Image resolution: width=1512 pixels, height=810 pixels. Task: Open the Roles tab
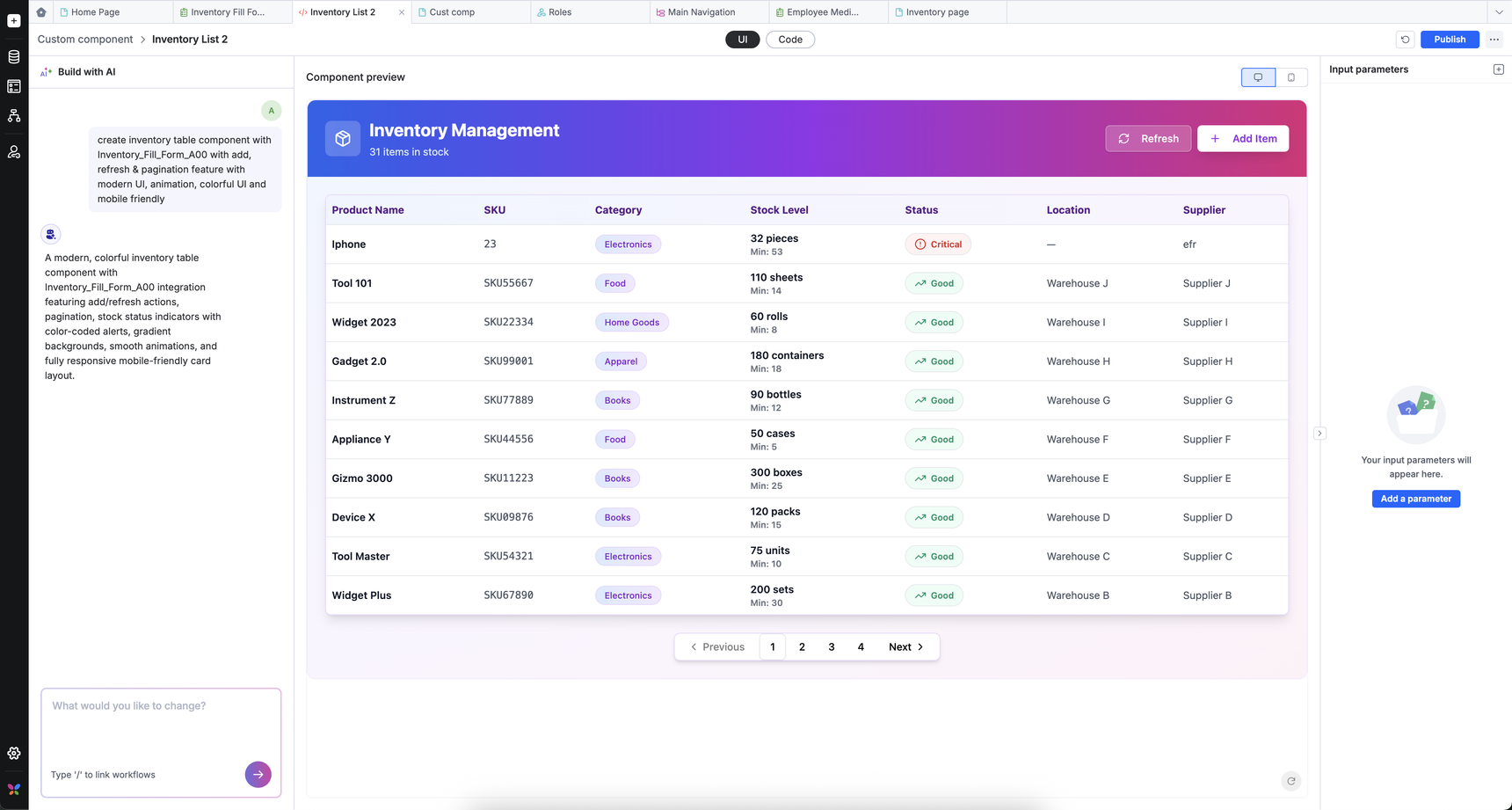coord(559,12)
